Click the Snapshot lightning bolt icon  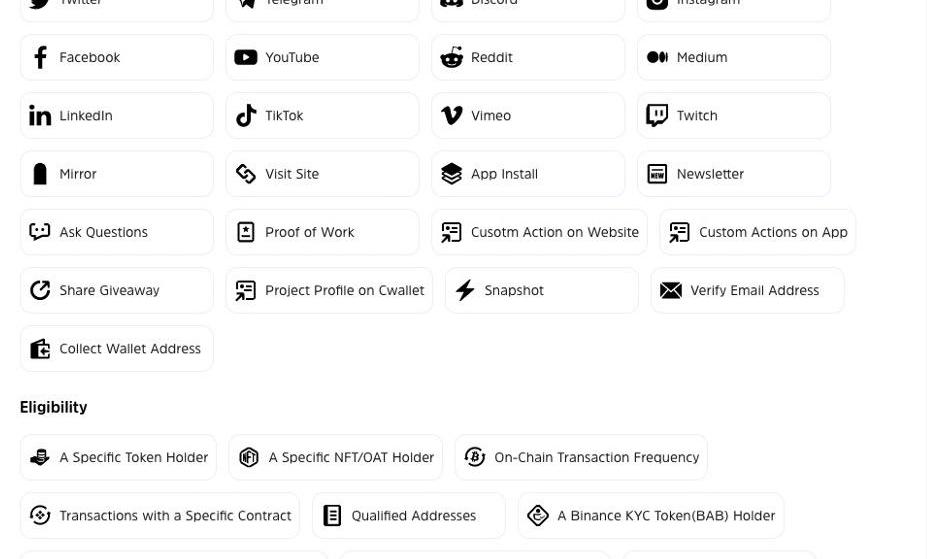click(465, 290)
